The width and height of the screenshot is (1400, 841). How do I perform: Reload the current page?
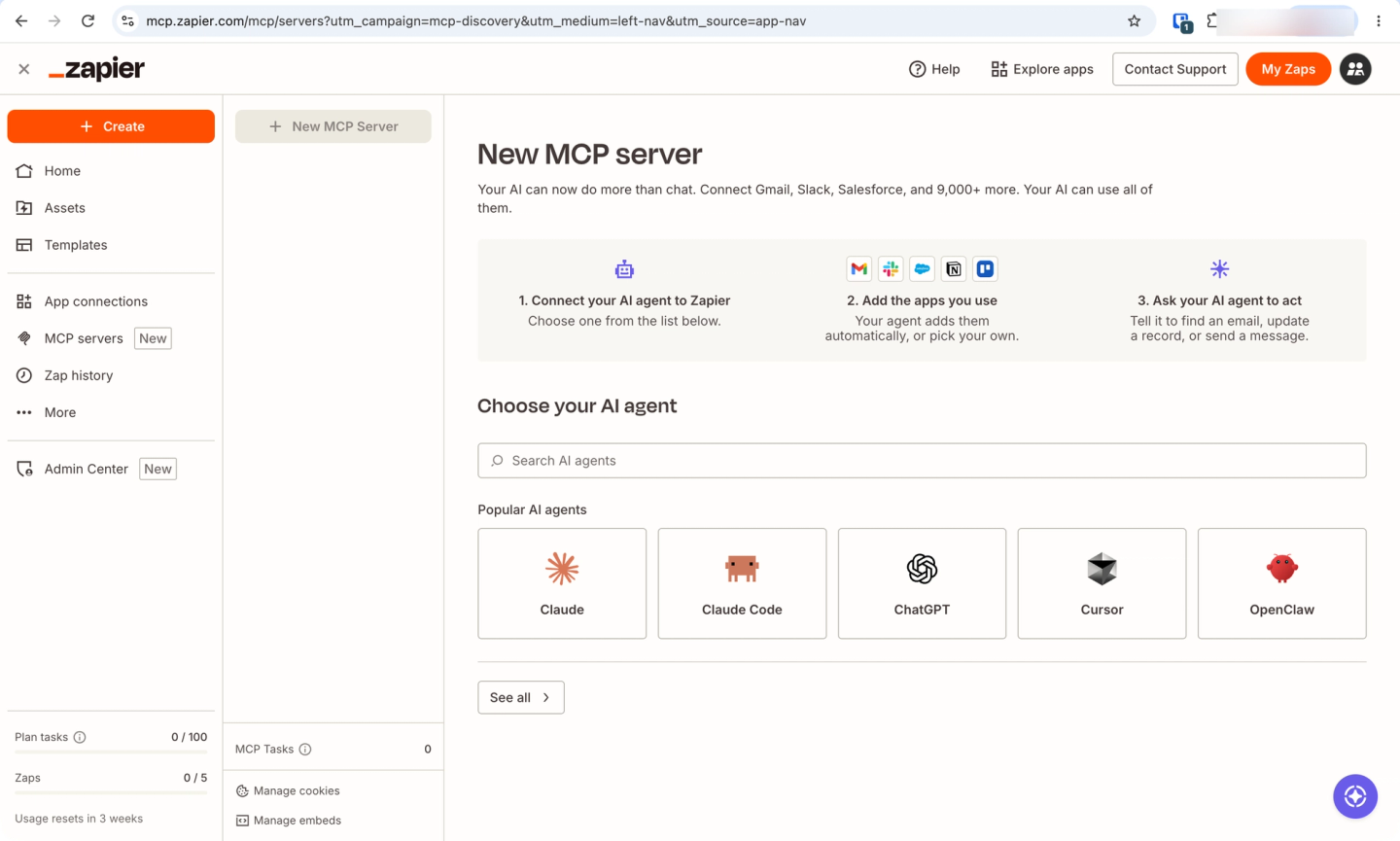87,20
